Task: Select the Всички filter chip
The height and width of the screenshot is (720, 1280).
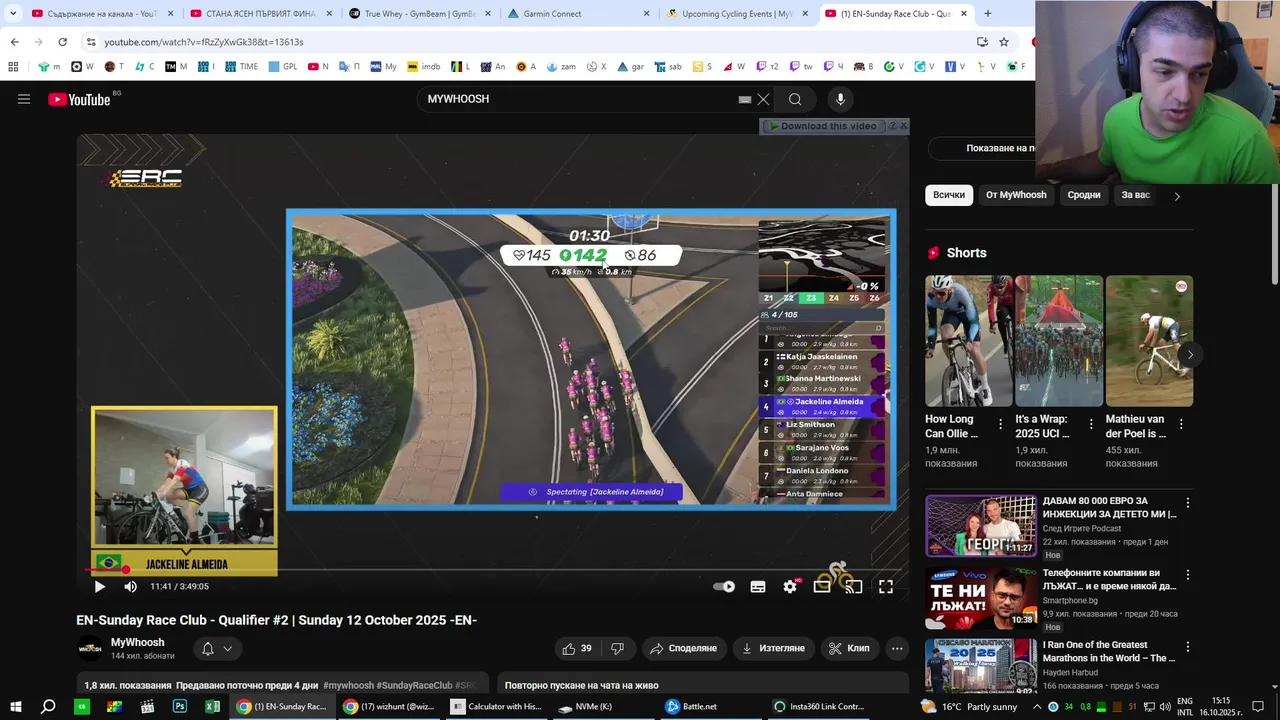Action: point(949,195)
